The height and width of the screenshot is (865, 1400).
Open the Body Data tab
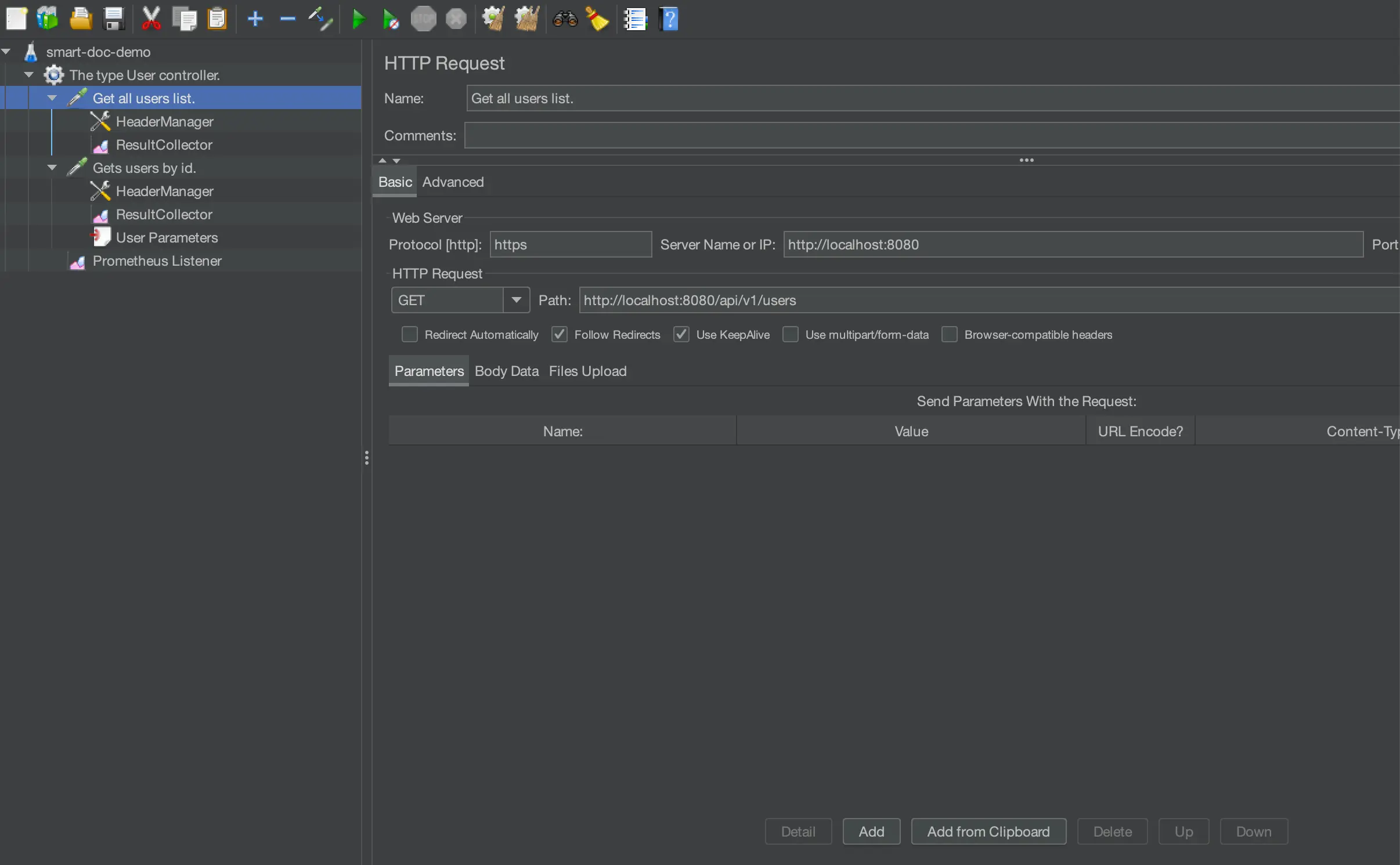click(x=506, y=371)
